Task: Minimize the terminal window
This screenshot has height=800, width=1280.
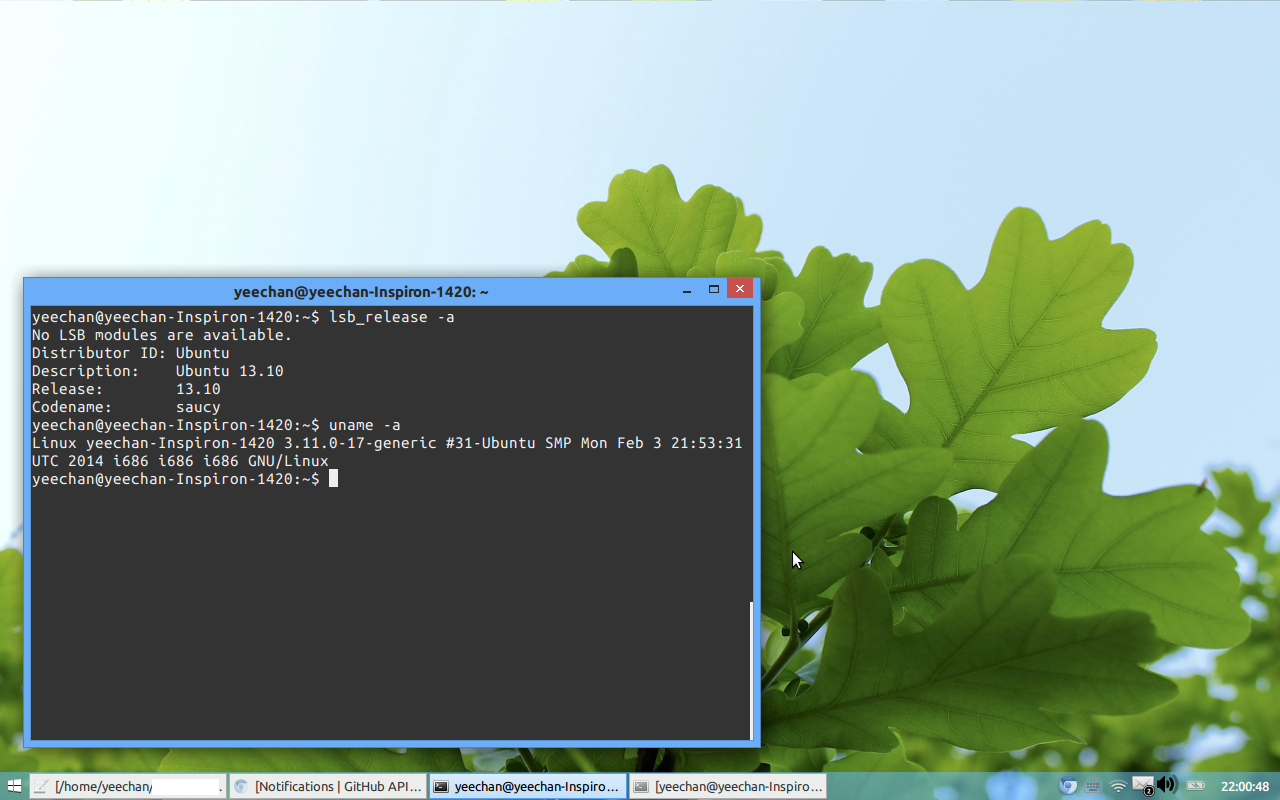Action: (x=687, y=290)
